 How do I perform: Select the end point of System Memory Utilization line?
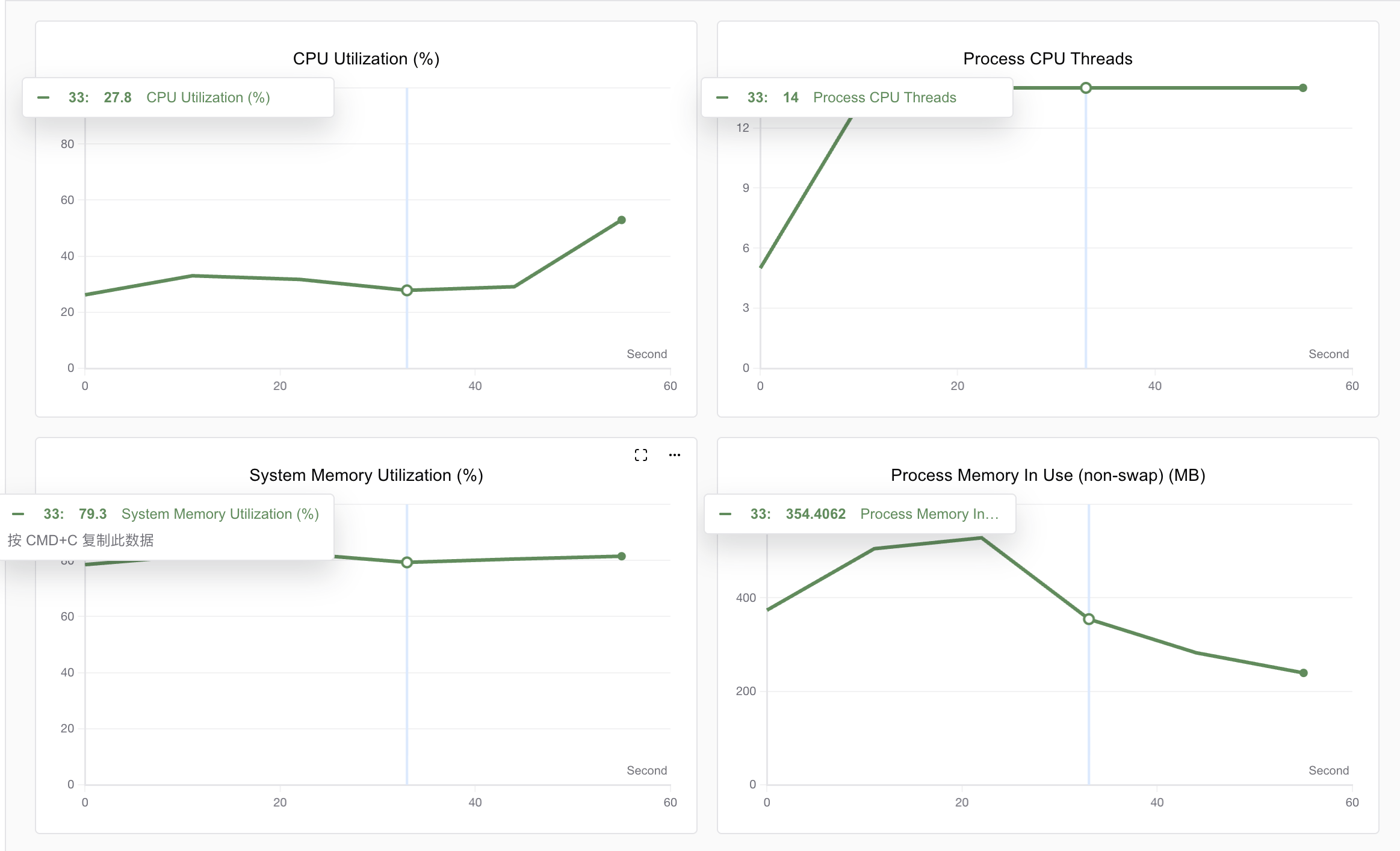(x=622, y=556)
